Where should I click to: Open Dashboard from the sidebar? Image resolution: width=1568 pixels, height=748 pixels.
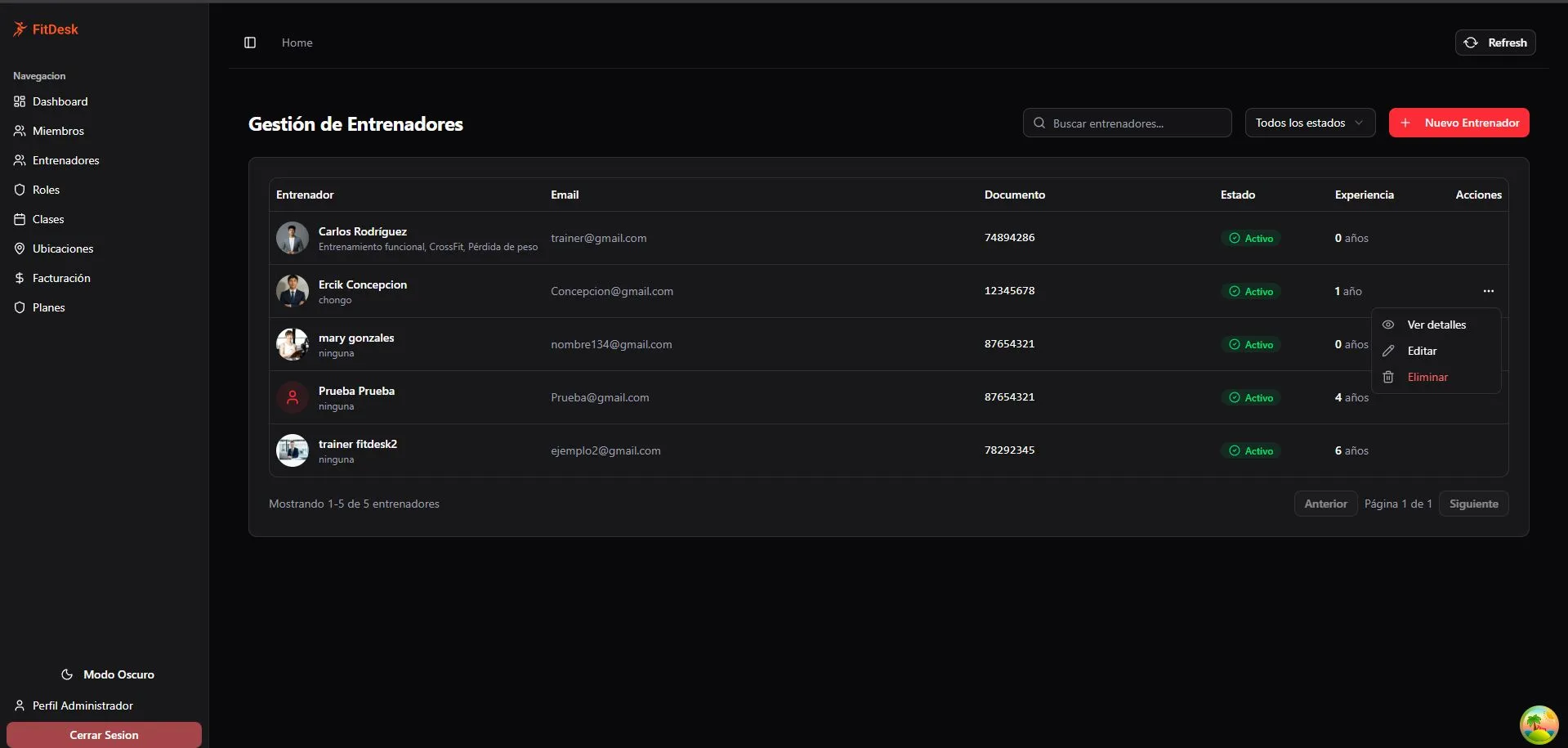click(x=60, y=101)
